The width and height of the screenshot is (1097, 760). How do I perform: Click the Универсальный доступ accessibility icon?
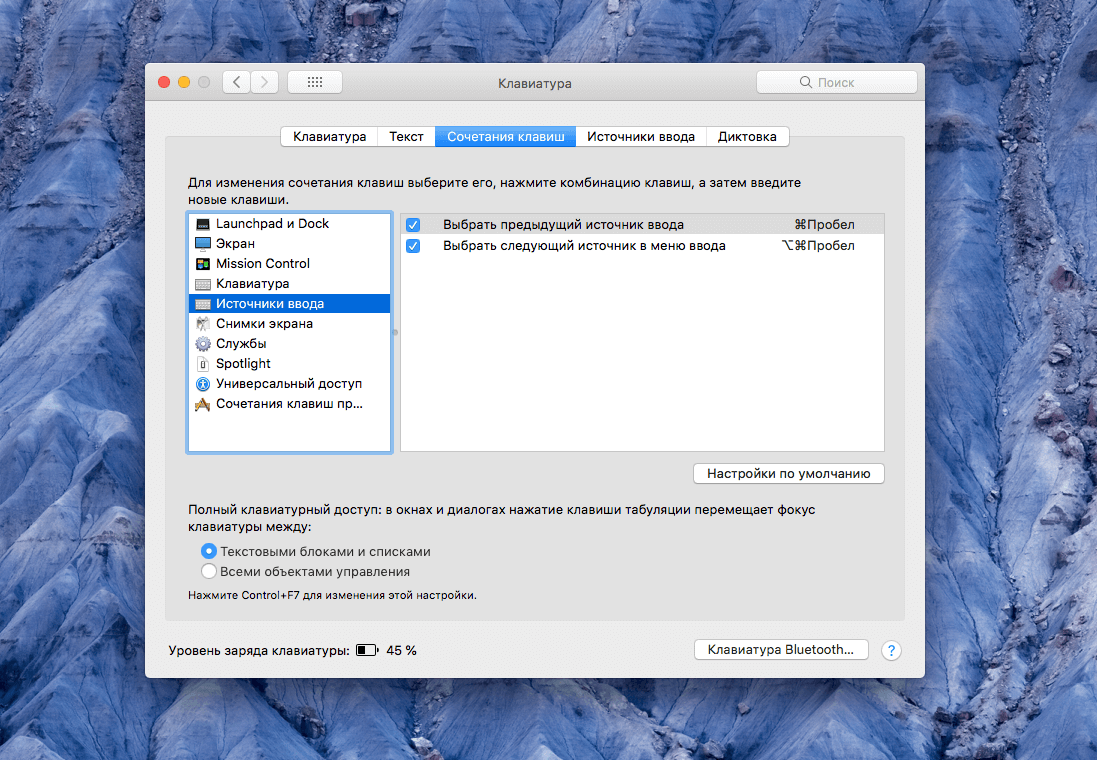(203, 384)
